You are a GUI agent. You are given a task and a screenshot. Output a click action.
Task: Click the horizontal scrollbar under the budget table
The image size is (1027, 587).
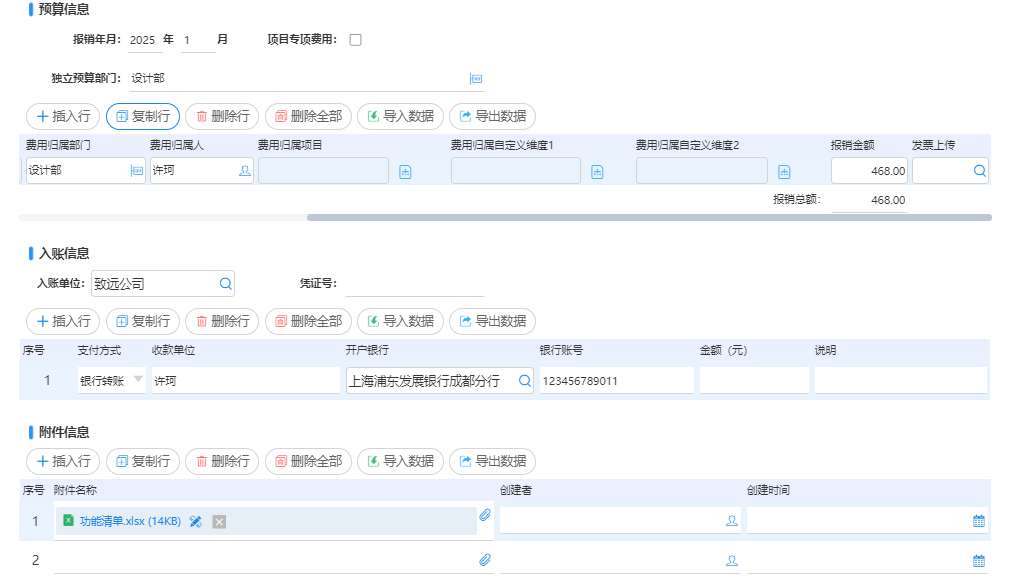[649, 218]
